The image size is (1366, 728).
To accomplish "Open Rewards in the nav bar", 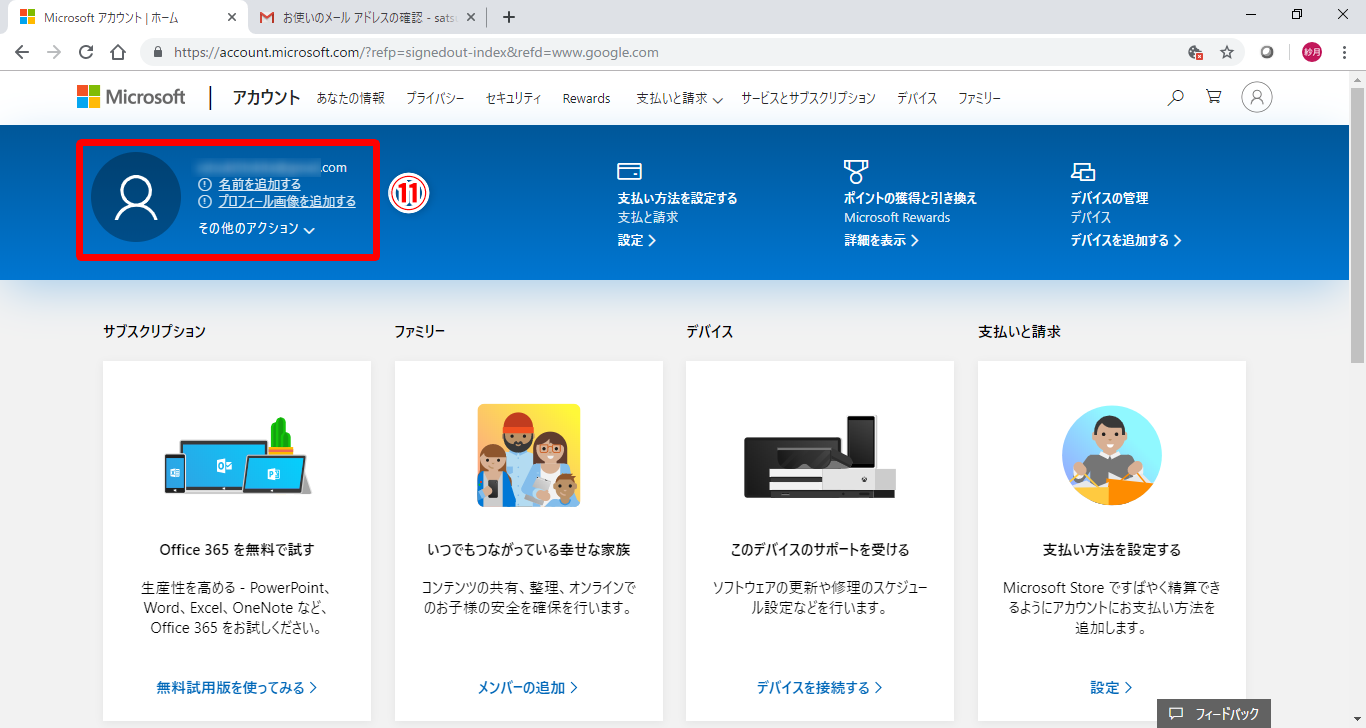I will coord(587,98).
